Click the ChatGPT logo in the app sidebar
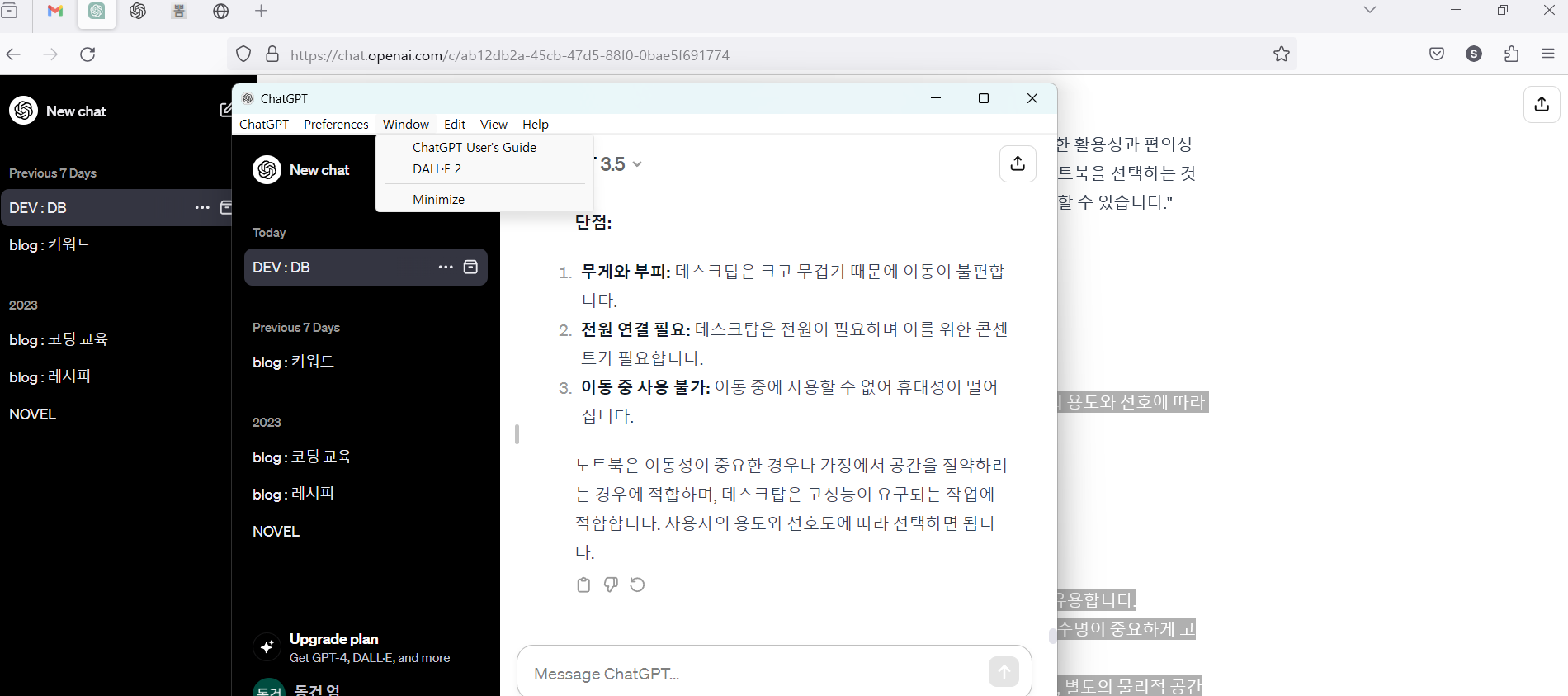1568x696 pixels. (267, 169)
